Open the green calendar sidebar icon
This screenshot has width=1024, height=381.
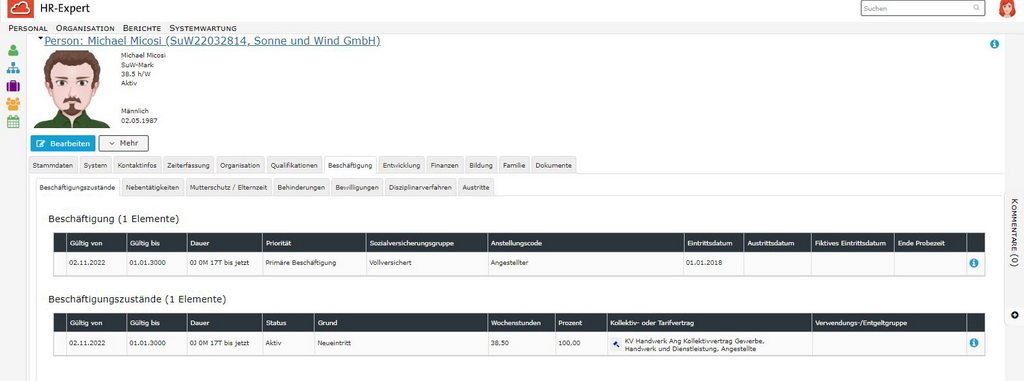13,122
